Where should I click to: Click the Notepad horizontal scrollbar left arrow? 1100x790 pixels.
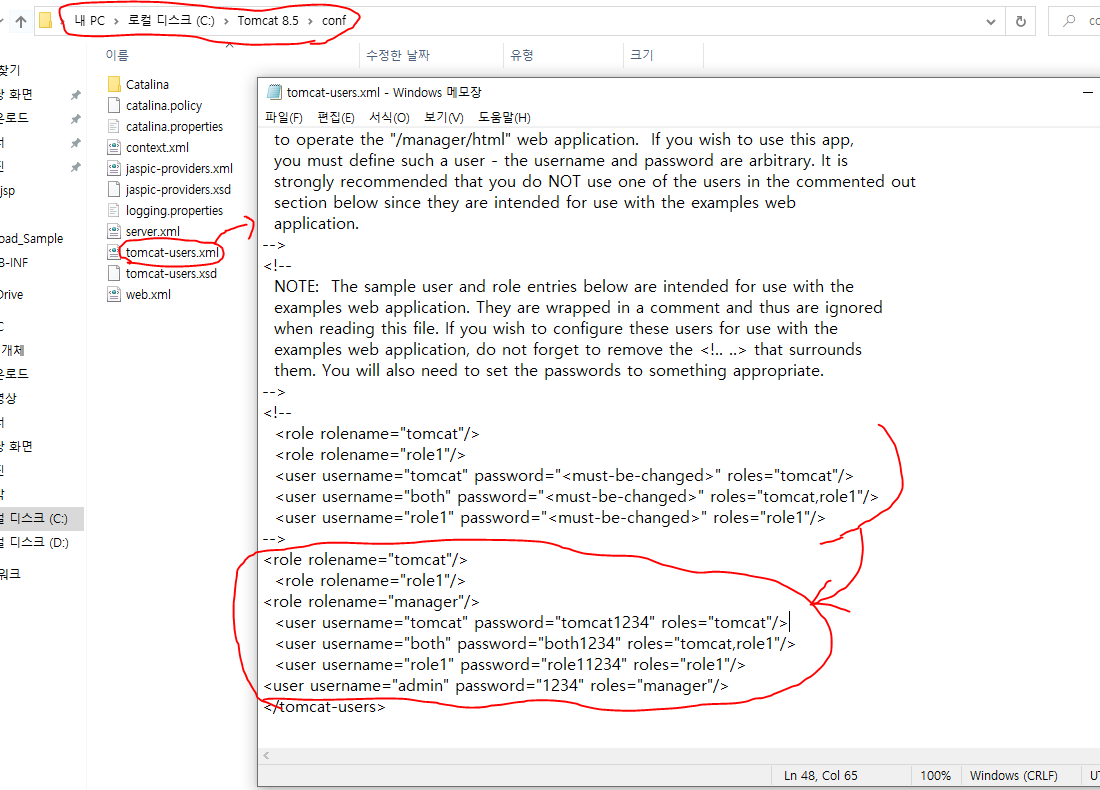click(267, 756)
